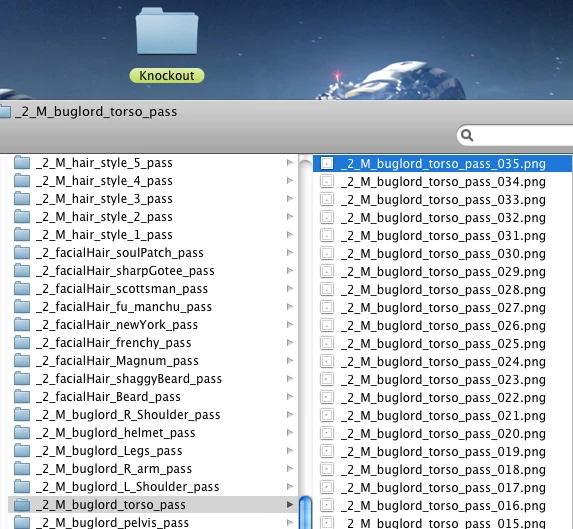Click disclosure arrow of _2_M_buglord_torso_pass

point(290,505)
